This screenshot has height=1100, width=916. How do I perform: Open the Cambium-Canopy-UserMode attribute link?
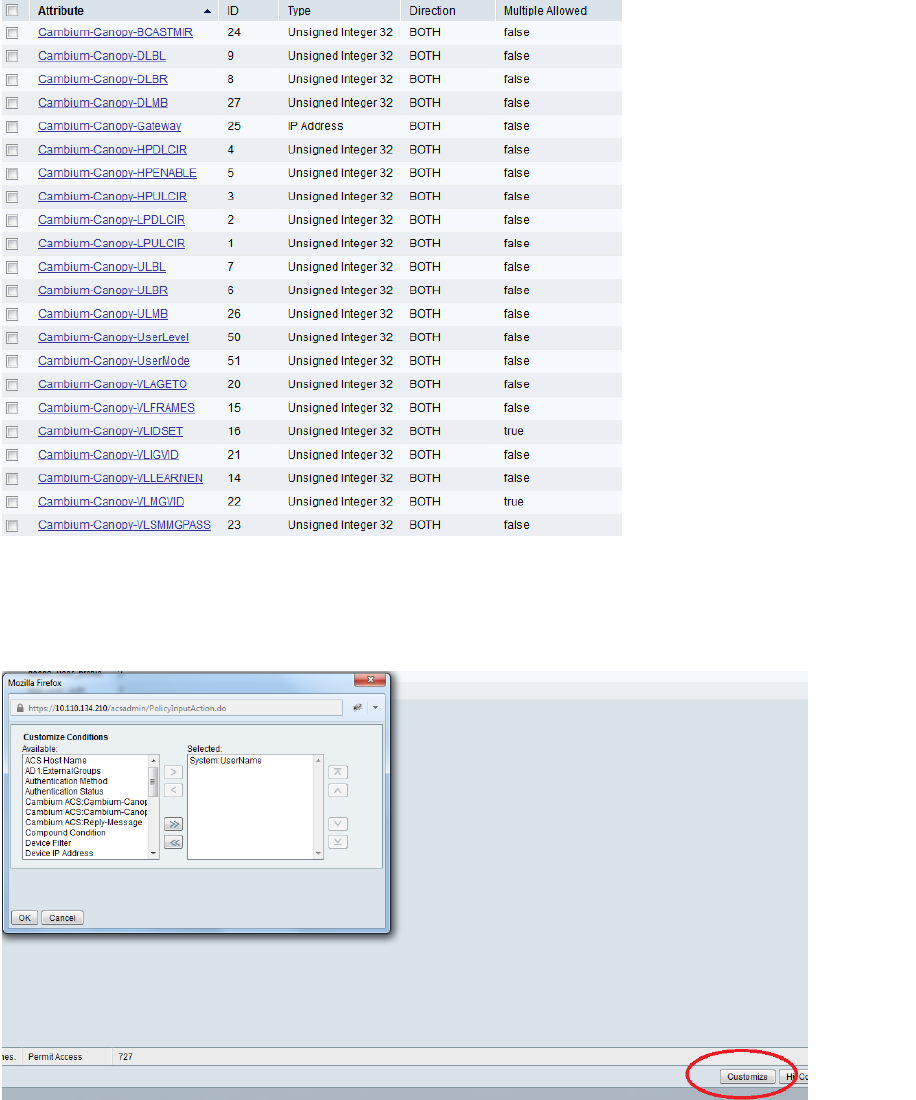click(x=114, y=361)
